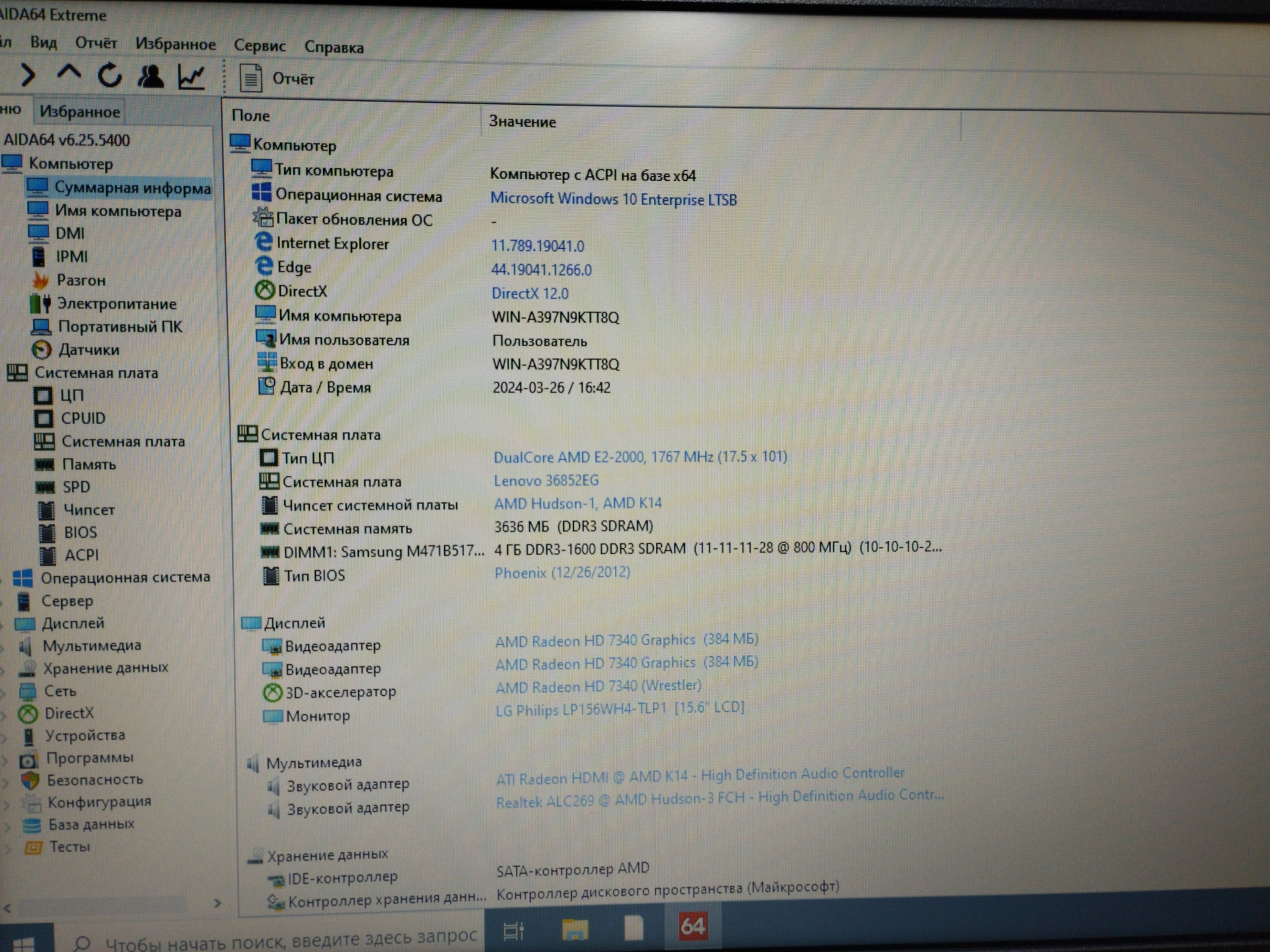The height and width of the screenshot is (952, 1270).
Task: Open AMD Radeon HD 7340 (Wrestler) link
Action: coord(598,687)
